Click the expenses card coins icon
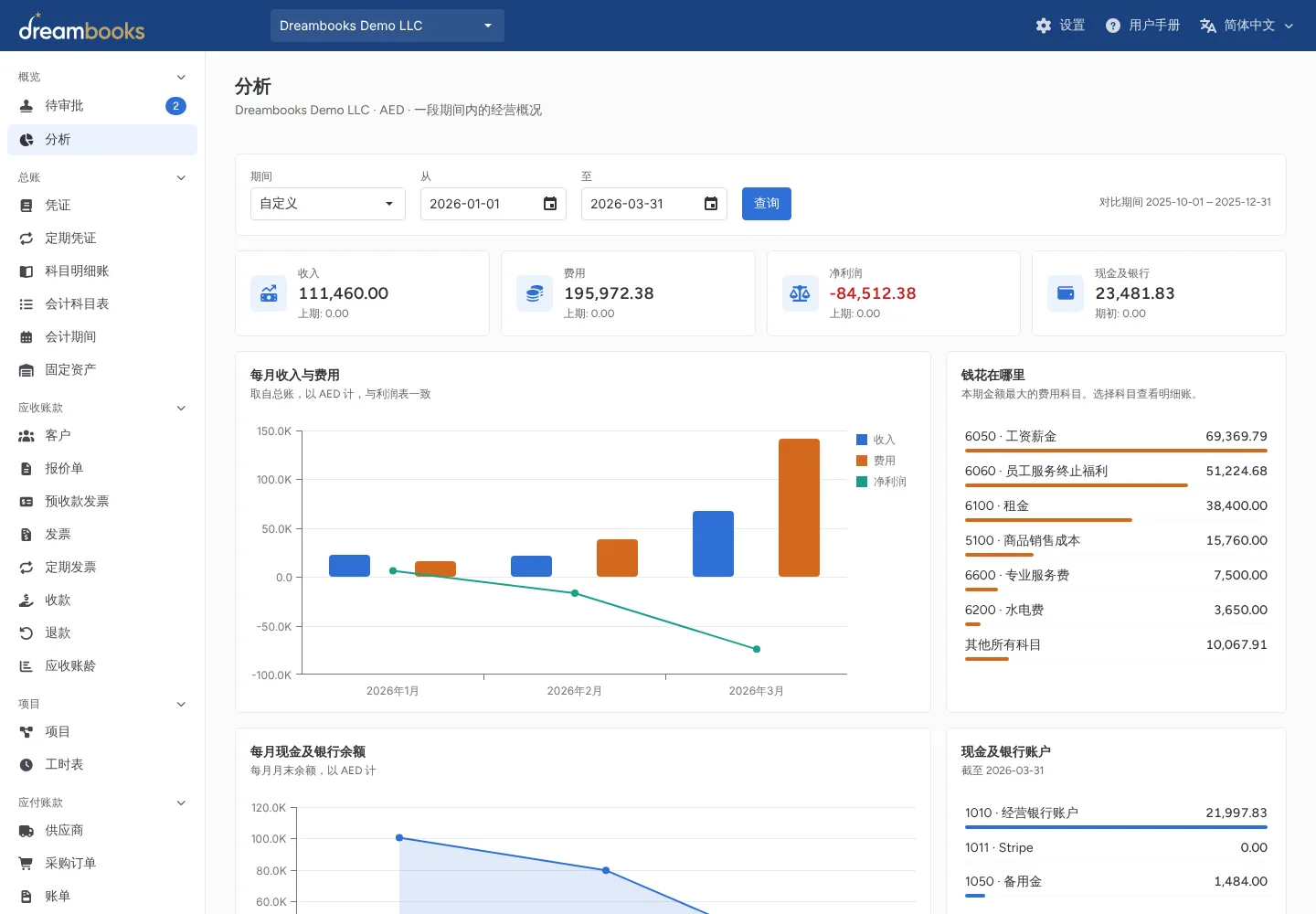The width and height of the screenshot is (1316, 914). coord(535,293)
